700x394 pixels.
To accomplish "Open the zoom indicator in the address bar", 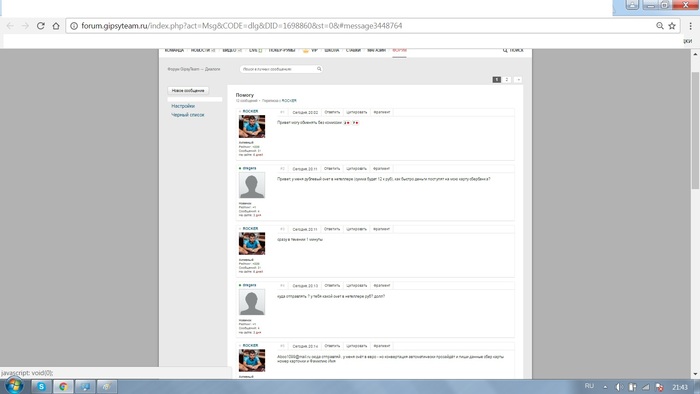I will coord(659,26).
